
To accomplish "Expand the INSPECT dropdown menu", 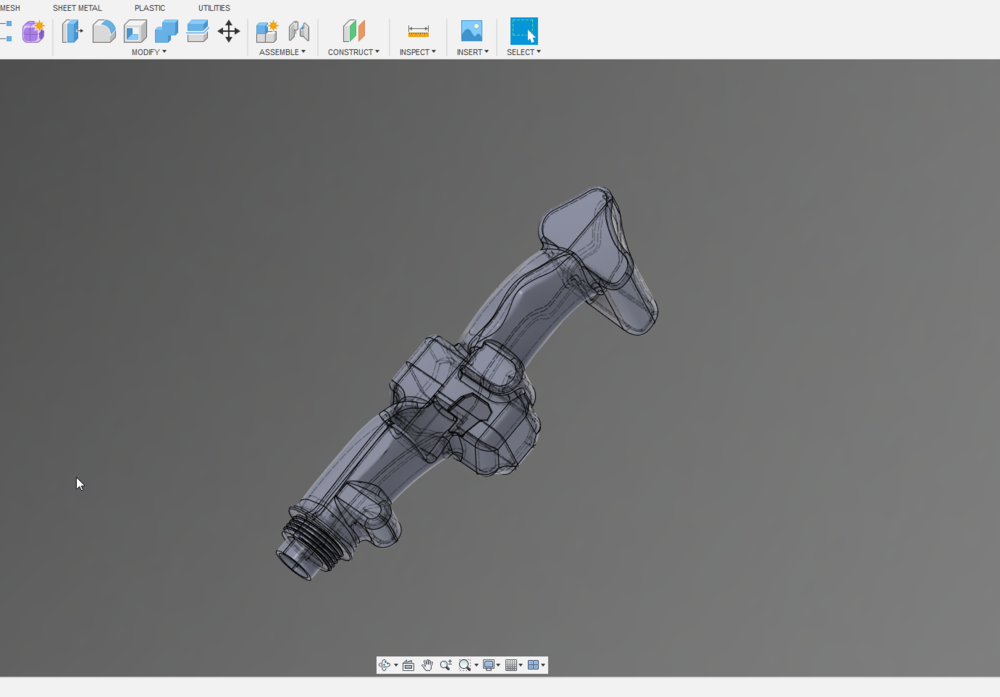I will click(418, 52).
